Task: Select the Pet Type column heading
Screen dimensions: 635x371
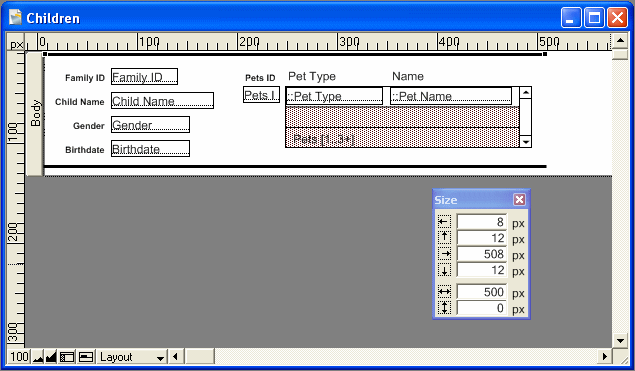Action: 312,76
